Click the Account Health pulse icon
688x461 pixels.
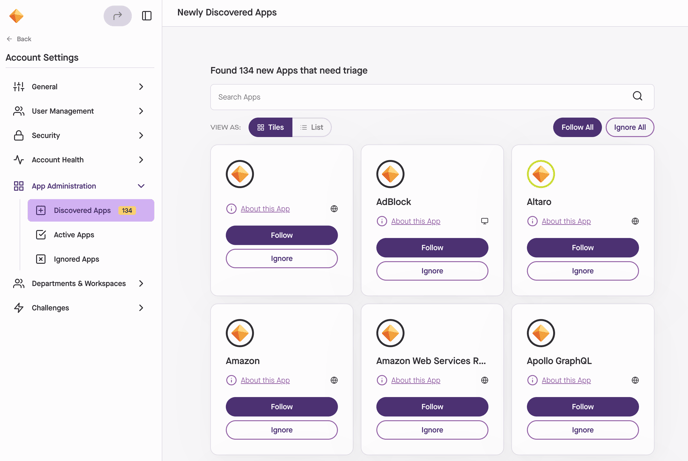pos(18,160)
